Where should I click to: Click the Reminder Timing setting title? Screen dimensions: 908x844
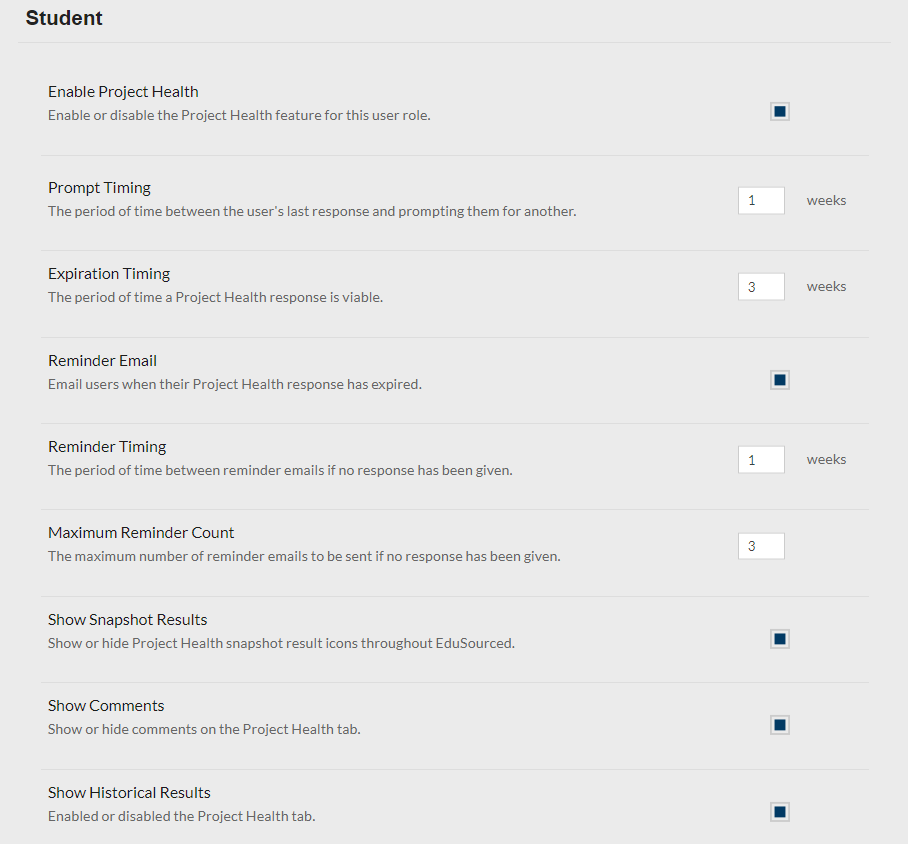click(x=107, y=447)
